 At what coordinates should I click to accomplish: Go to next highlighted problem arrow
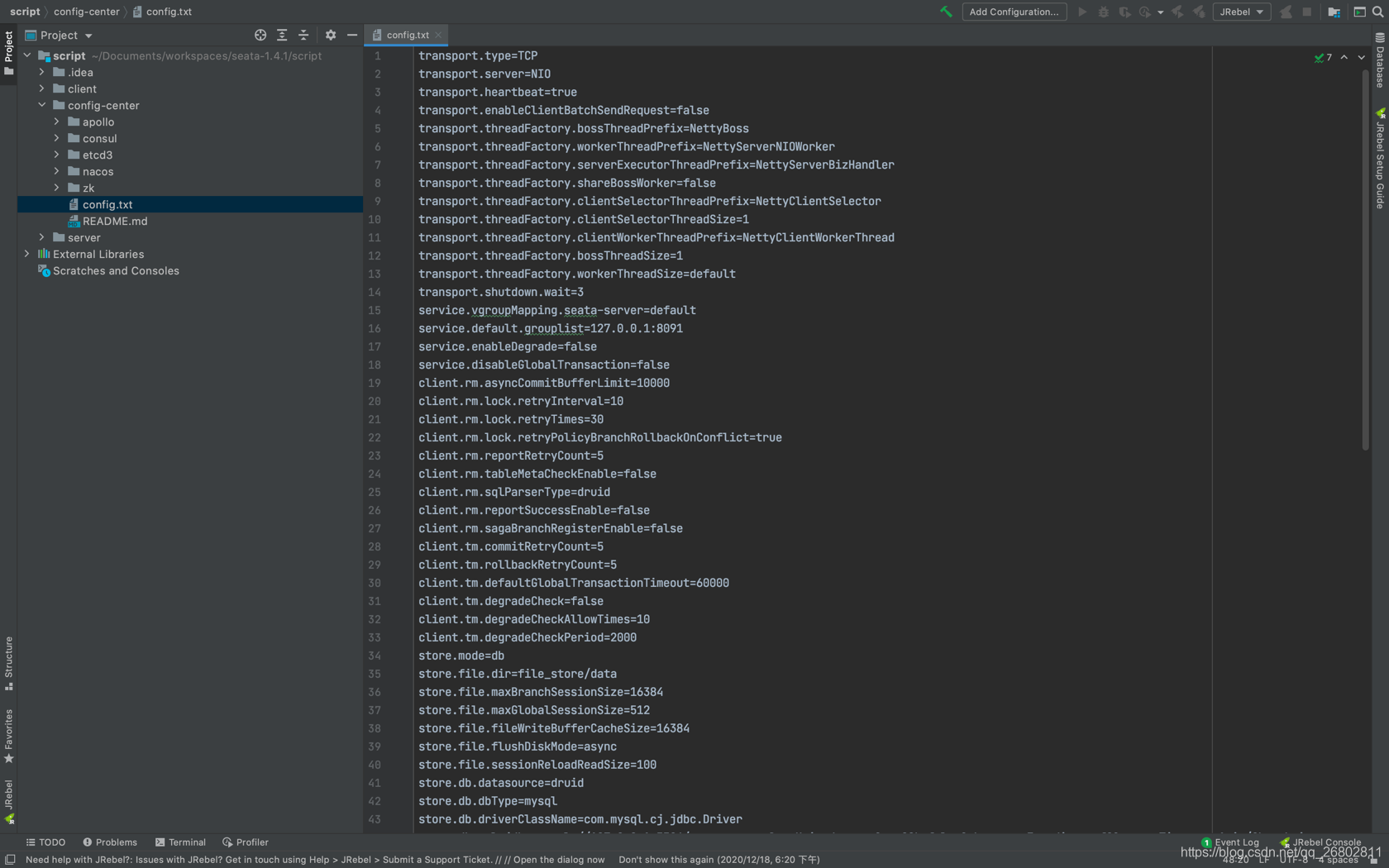tap(1361, 57)
